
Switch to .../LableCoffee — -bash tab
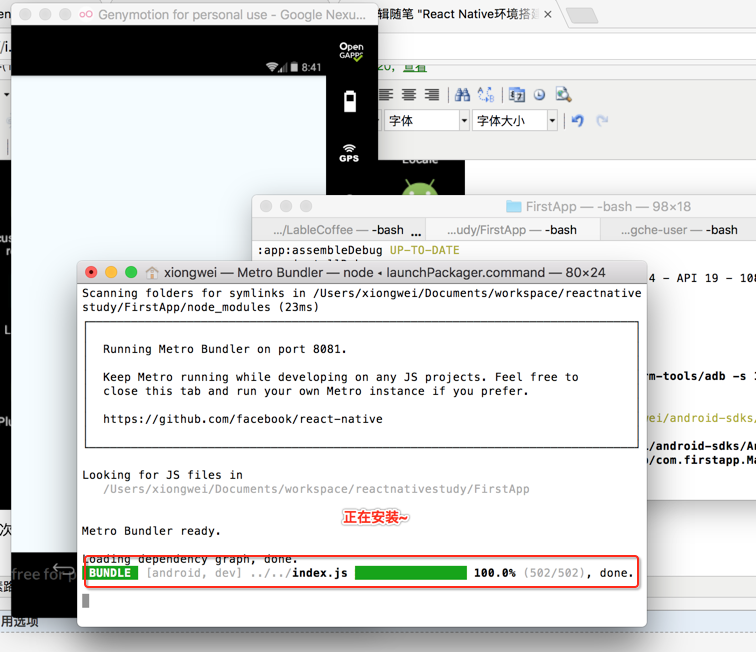(338, 230)
